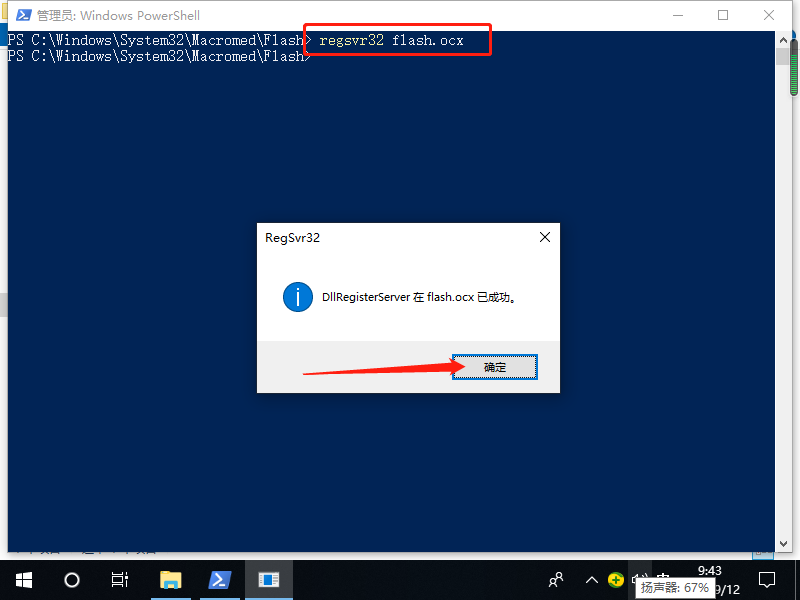
Task: Click the green security icon in system tray
Action: pos(615,580)
